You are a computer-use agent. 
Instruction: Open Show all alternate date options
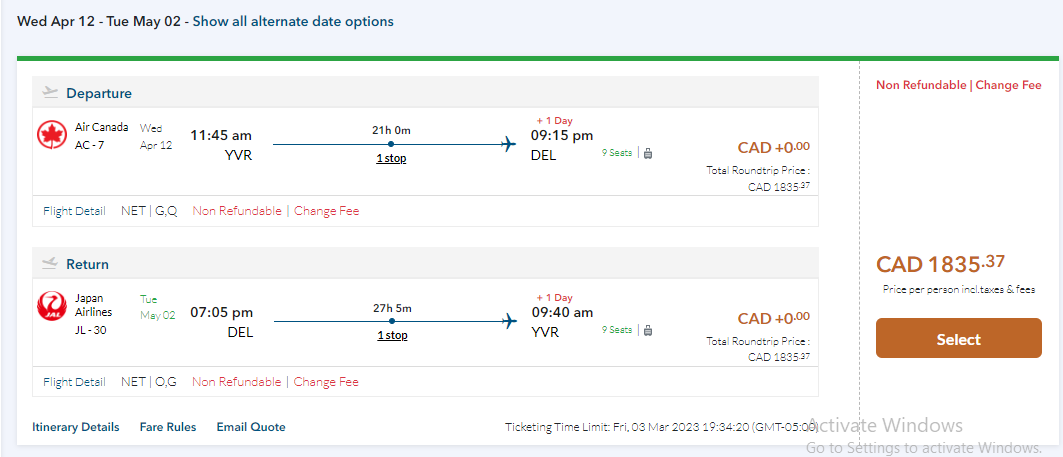[293, 21]
